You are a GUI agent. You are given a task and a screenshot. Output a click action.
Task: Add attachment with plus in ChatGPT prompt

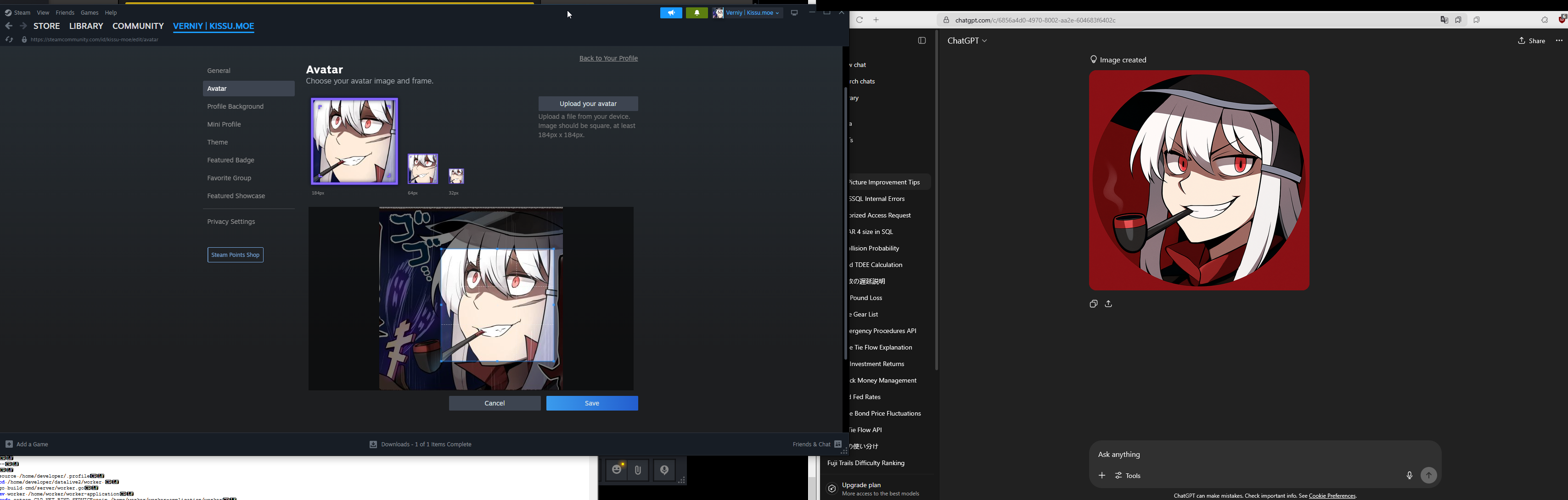pyautogui.click(x=1102, y=476)
